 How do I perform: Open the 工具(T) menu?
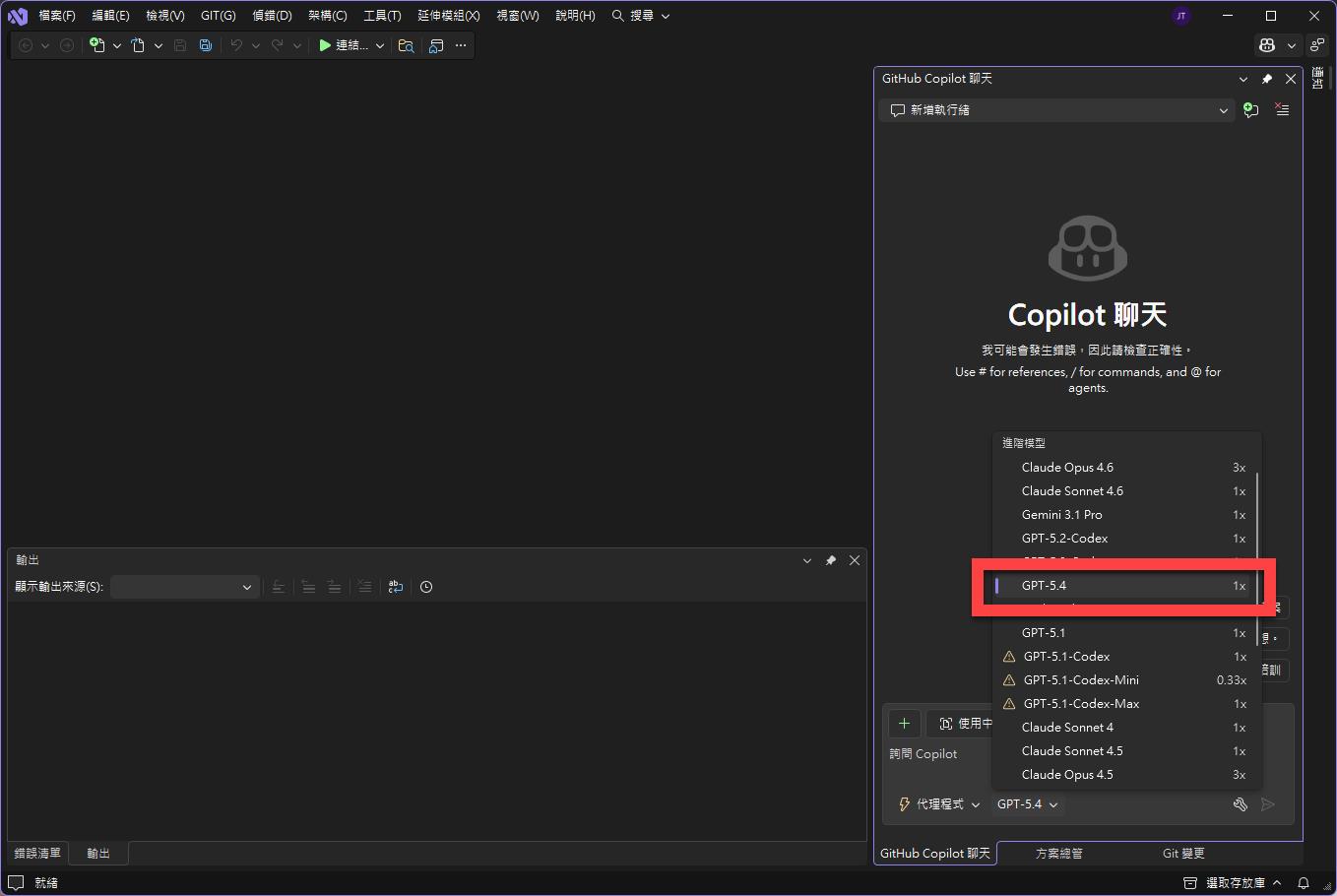[x=382, y=16]
